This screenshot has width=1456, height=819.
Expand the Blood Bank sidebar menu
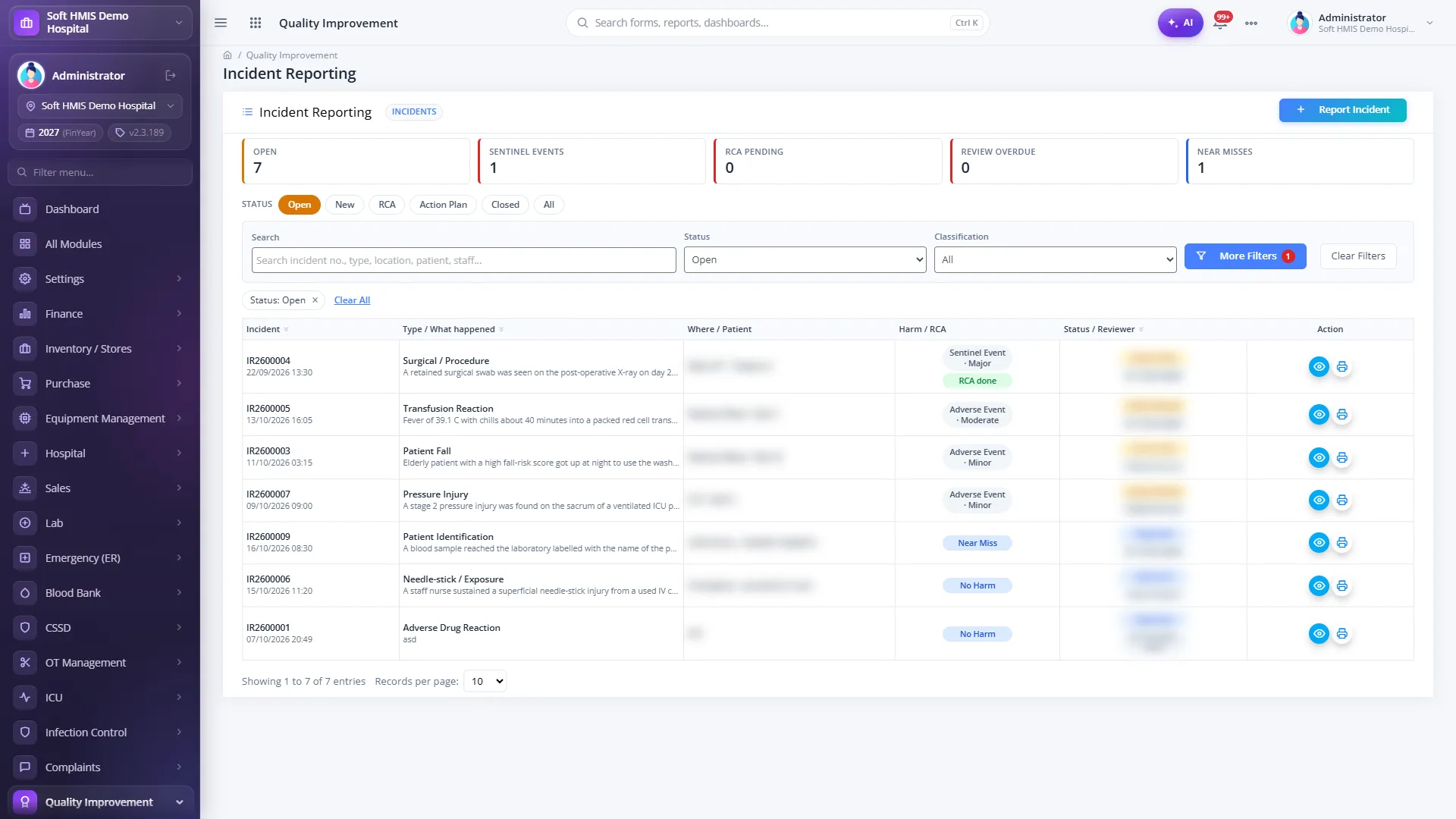[x=100, y=593]
